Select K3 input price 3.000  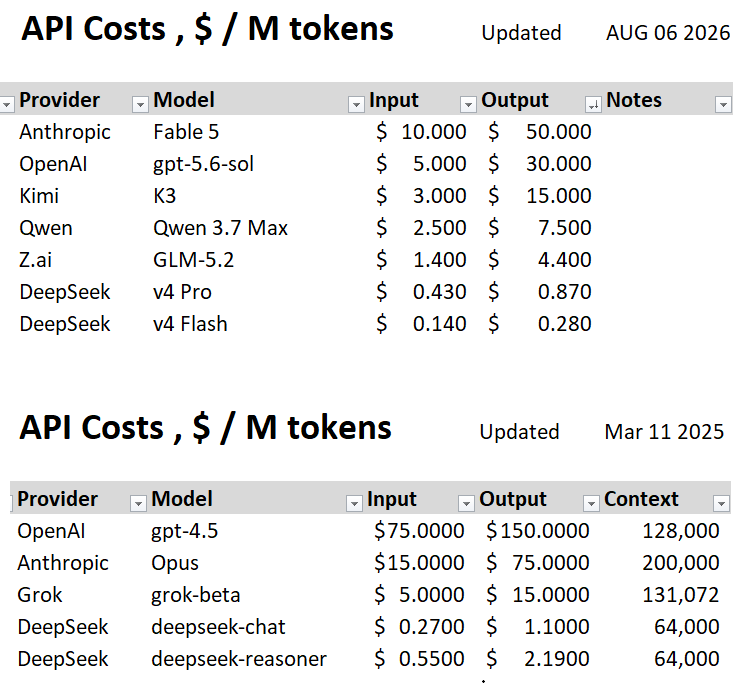coord(421,196)
